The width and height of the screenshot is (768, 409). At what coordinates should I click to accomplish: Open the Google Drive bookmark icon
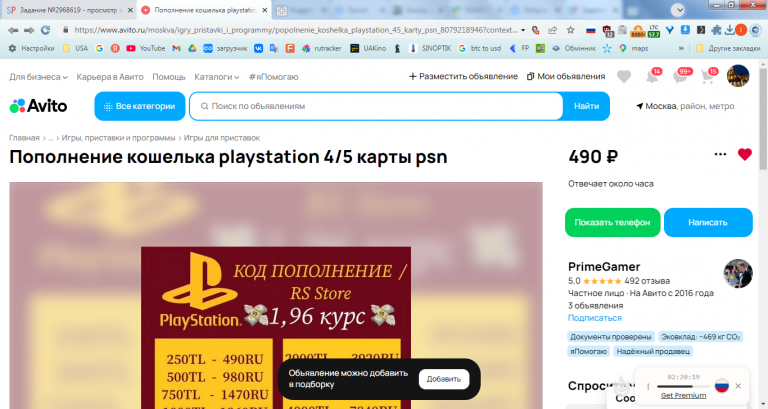coord(192,48)
